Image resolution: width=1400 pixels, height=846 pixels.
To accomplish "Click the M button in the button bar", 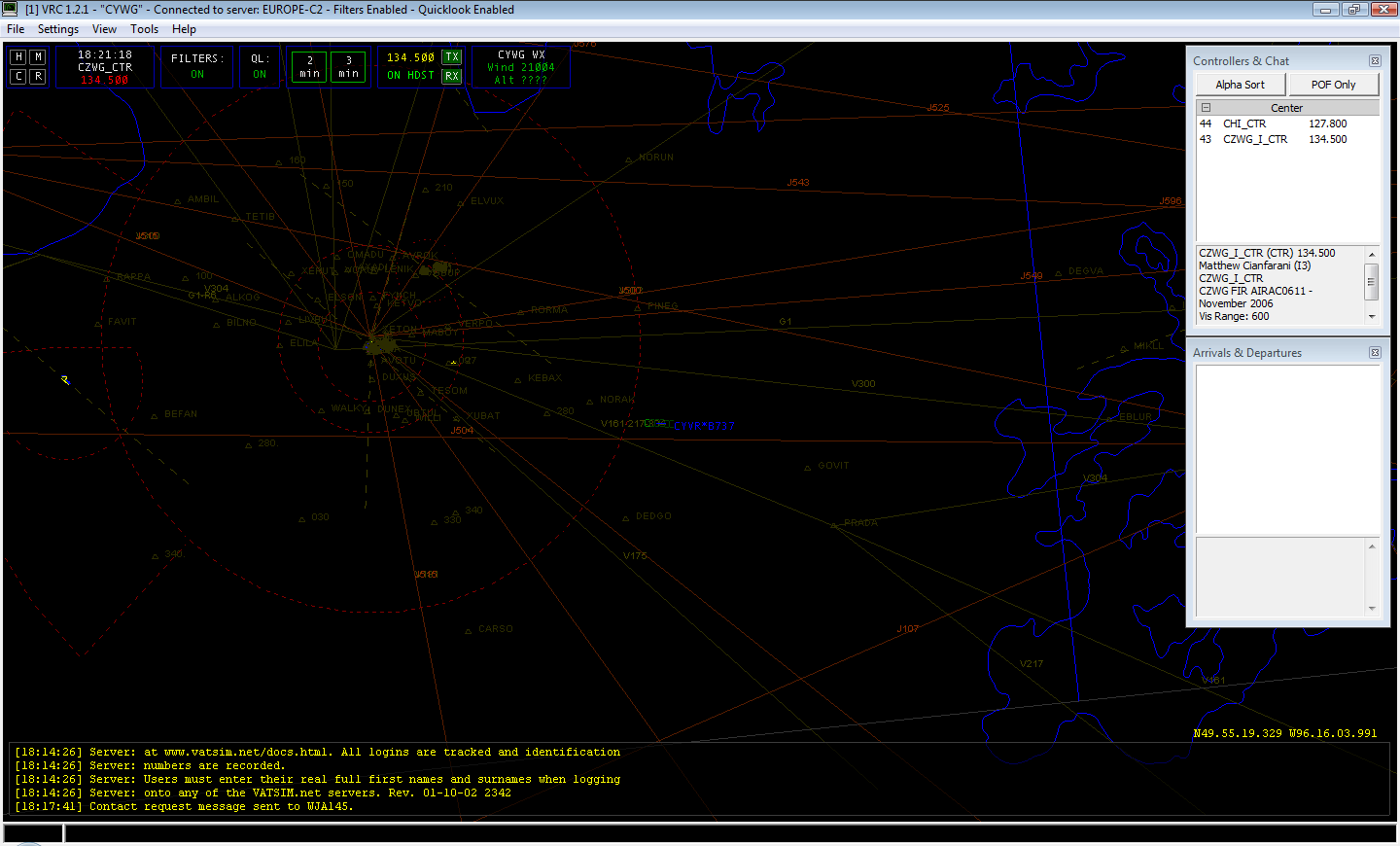I will coord(38,57).
